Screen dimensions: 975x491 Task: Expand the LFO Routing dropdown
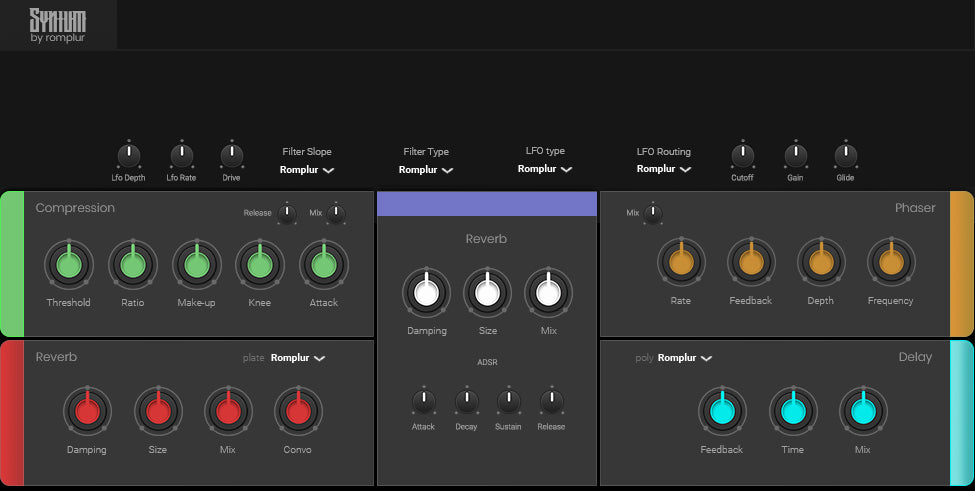pos(663,169)
